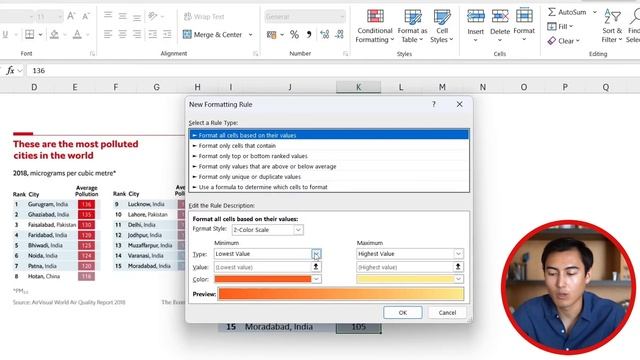Screen dimensions: 640x360
Task: Expand AutoSum dropdown arrow
Action: (x=595, y=12)
